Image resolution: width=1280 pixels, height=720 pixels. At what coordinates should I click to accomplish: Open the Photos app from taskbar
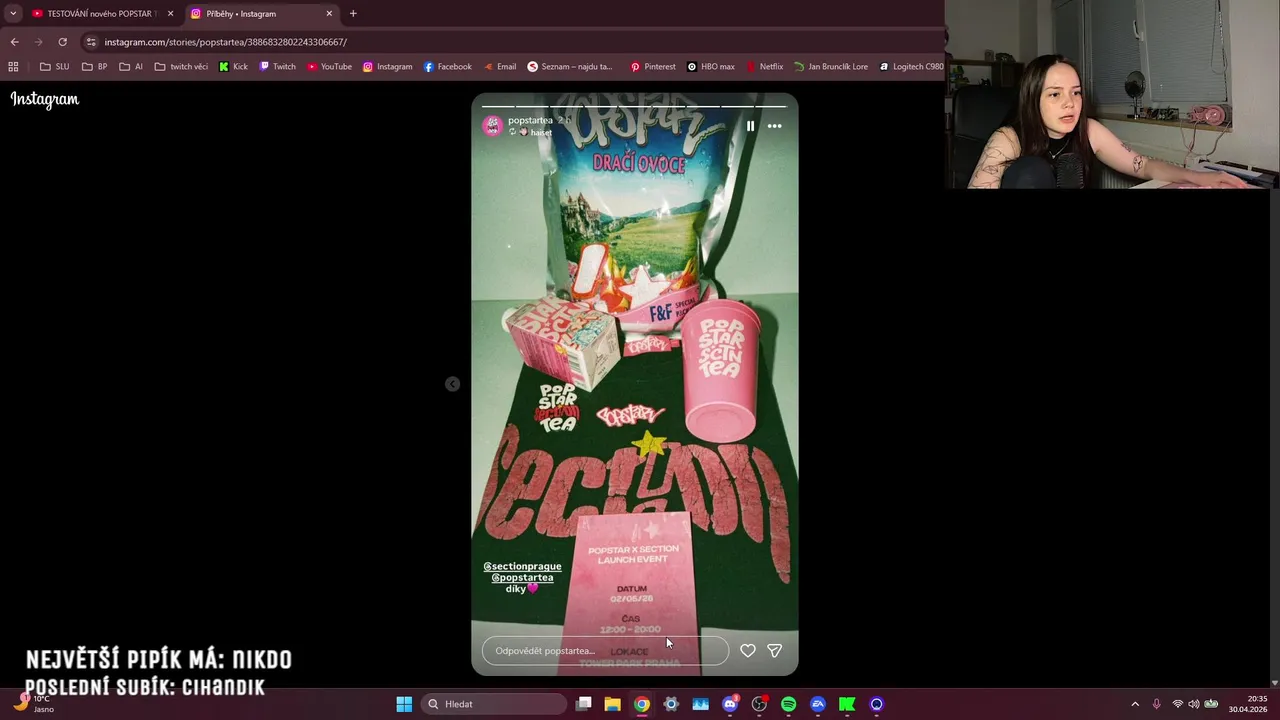pyautogui.click(x=700, y=704)
